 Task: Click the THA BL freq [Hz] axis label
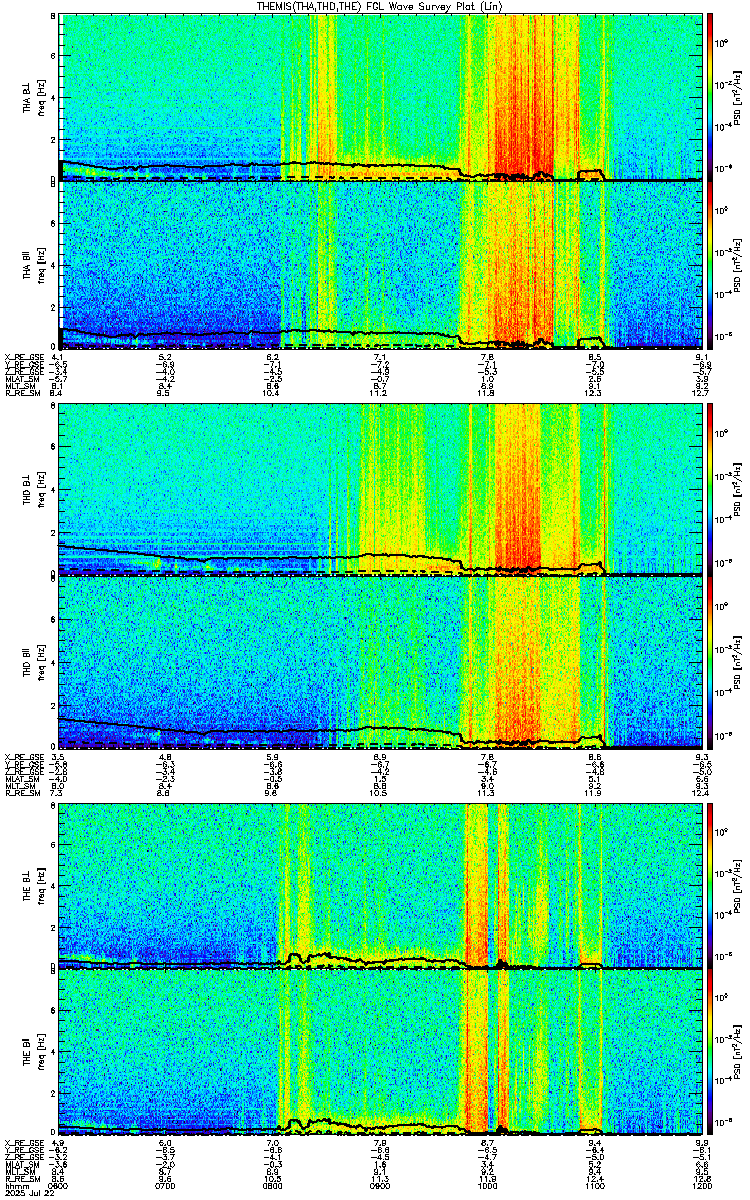pos(43,96)
